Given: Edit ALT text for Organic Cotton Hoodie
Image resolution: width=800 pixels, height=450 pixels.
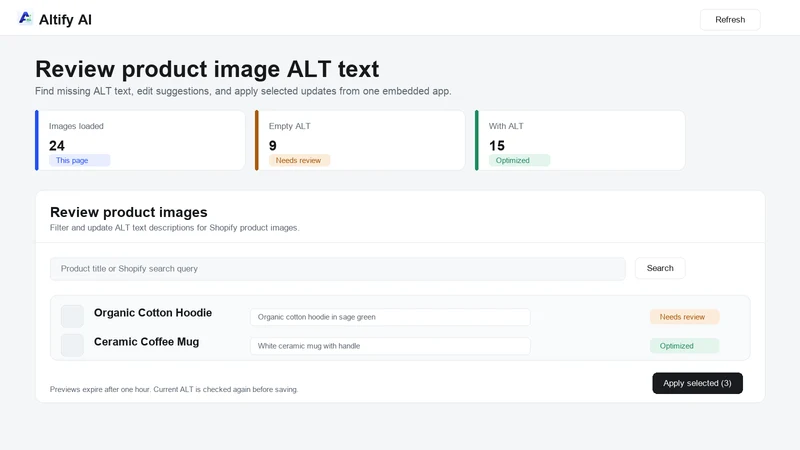Looking at the screenshot, I should [x=390, y=317].
